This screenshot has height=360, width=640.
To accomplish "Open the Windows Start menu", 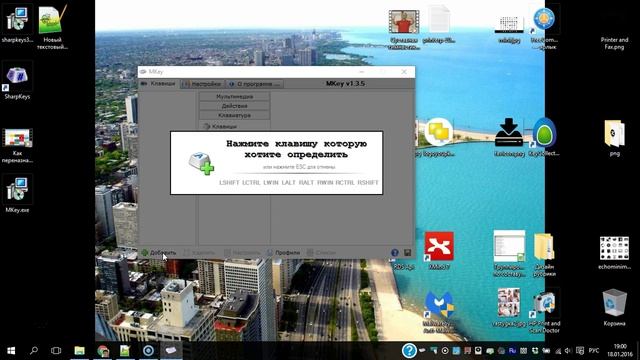I will 11,351.
